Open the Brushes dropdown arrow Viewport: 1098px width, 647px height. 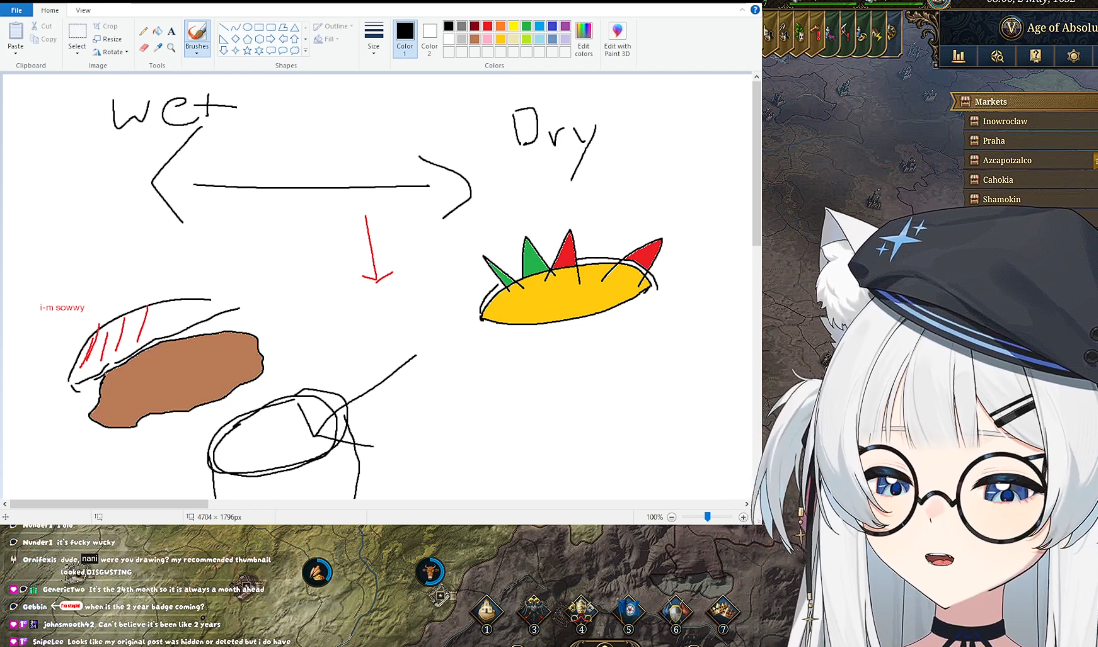(197, 53)
